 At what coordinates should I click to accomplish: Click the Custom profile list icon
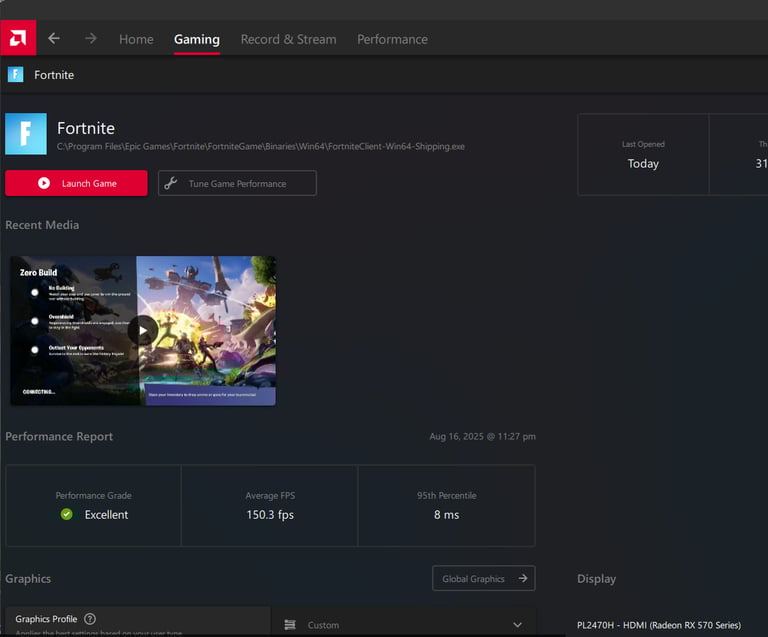(290, 625)
